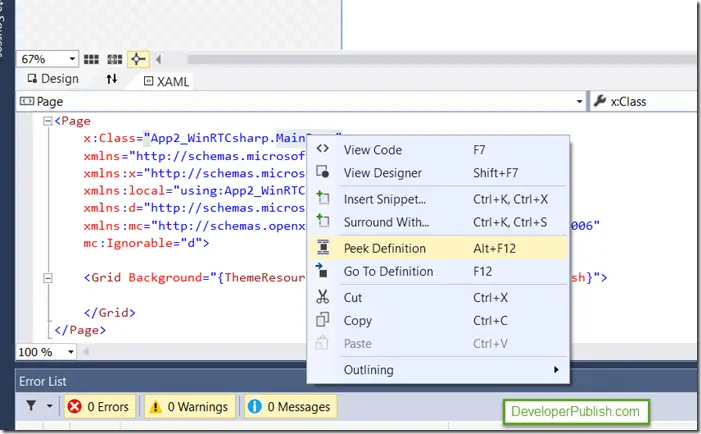Click the Copy pages icon
Viewport: 701px width, 434px height.
coord(322,320)
